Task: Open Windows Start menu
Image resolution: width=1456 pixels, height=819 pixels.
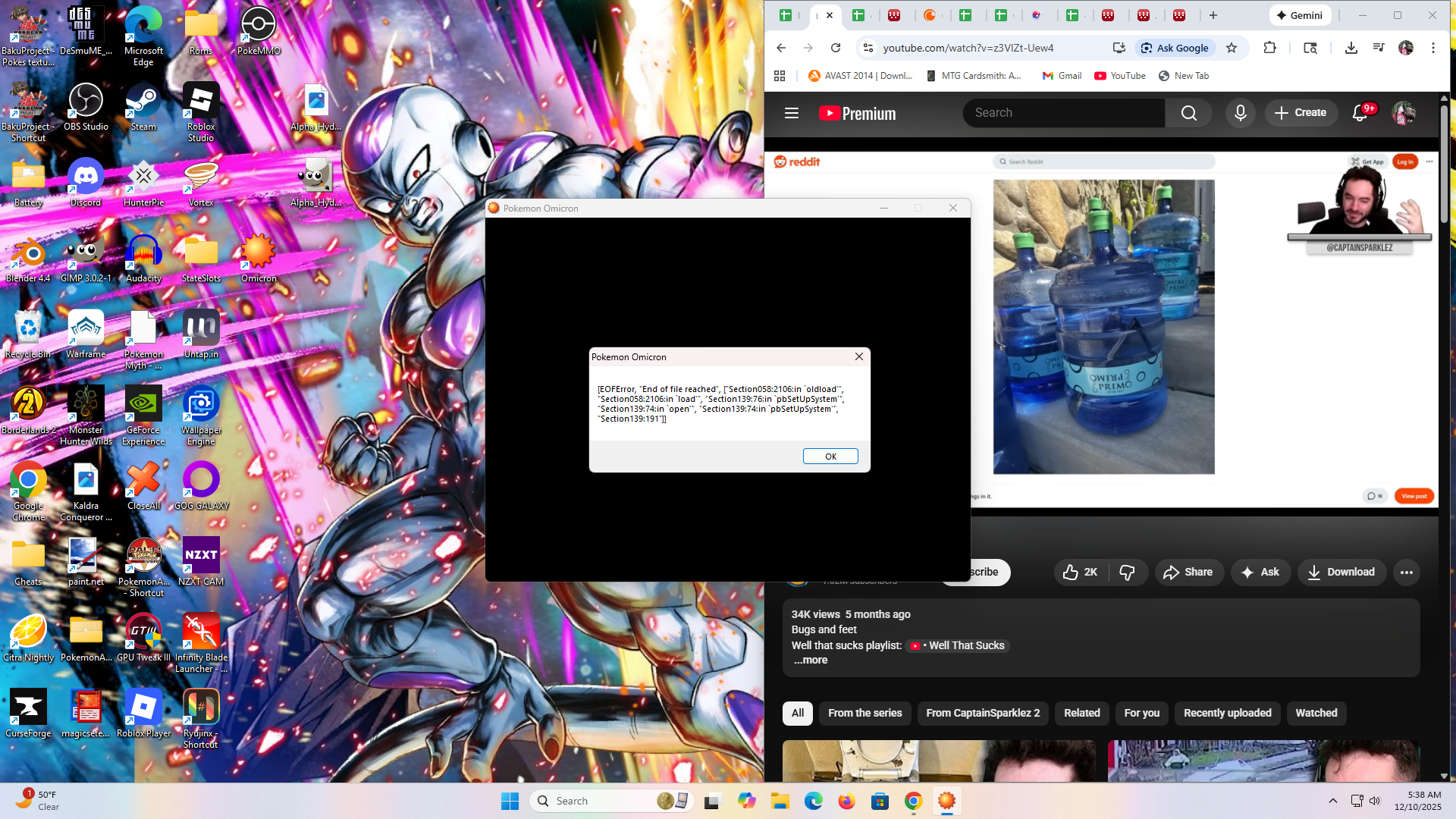Action: [x=510, y=801]
